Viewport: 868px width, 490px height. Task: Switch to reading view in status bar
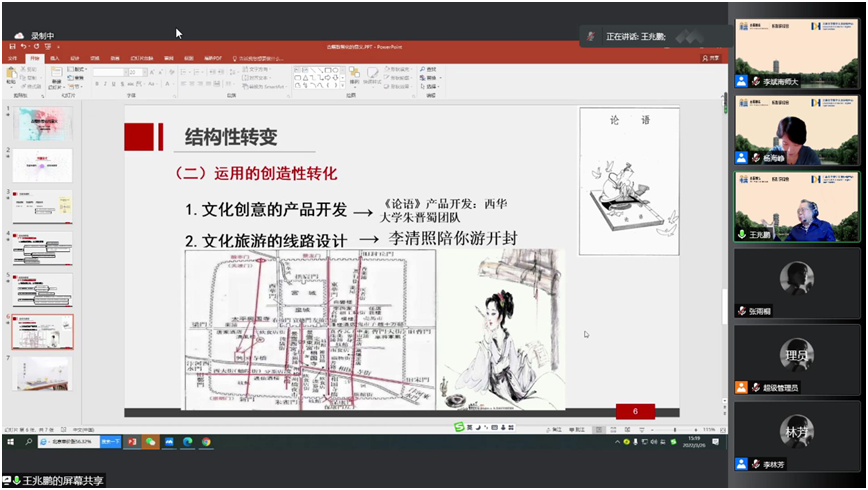[x=628, y=430]
